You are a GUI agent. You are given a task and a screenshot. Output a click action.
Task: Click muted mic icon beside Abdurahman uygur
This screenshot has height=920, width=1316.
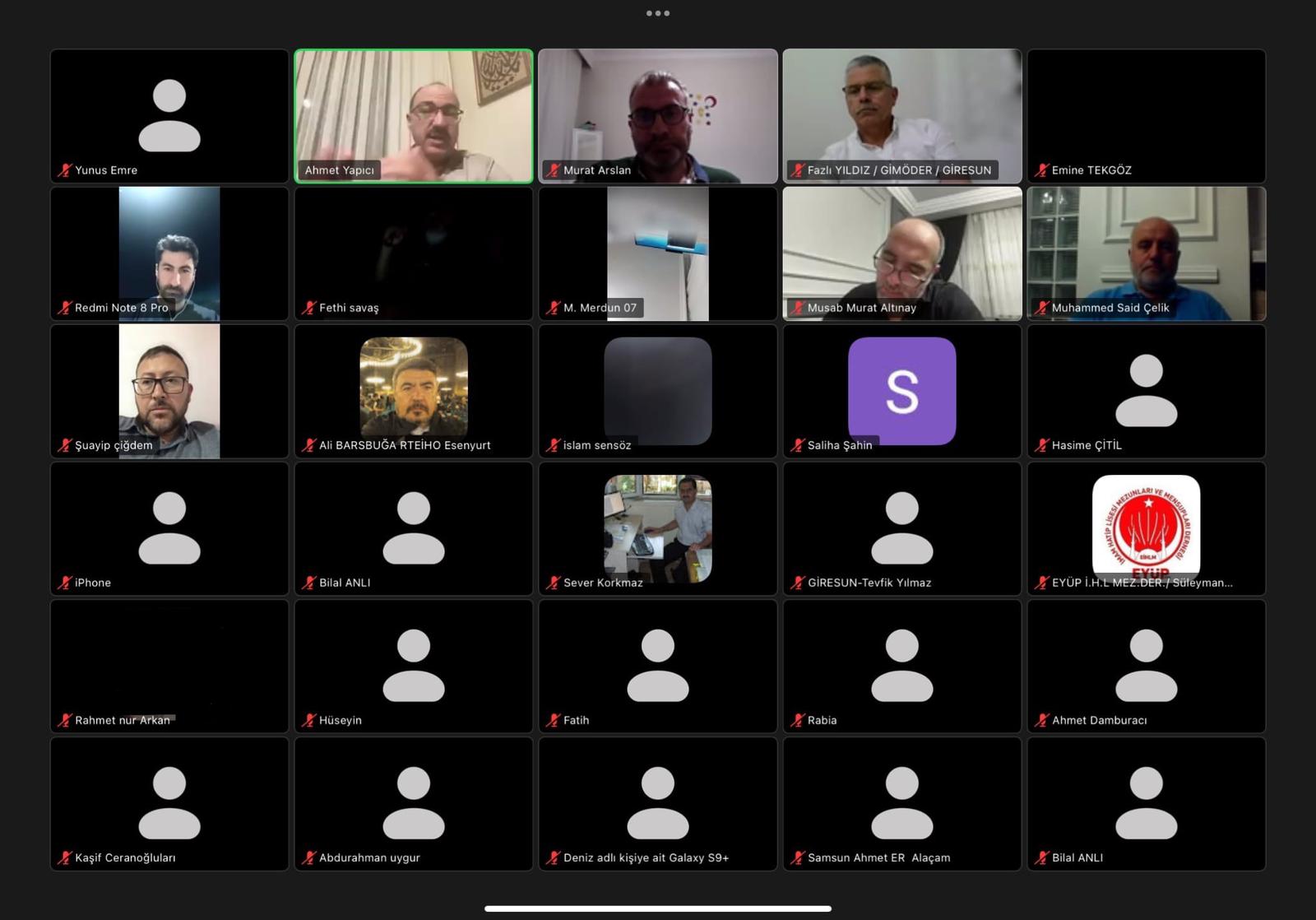[x=309, y=857]
